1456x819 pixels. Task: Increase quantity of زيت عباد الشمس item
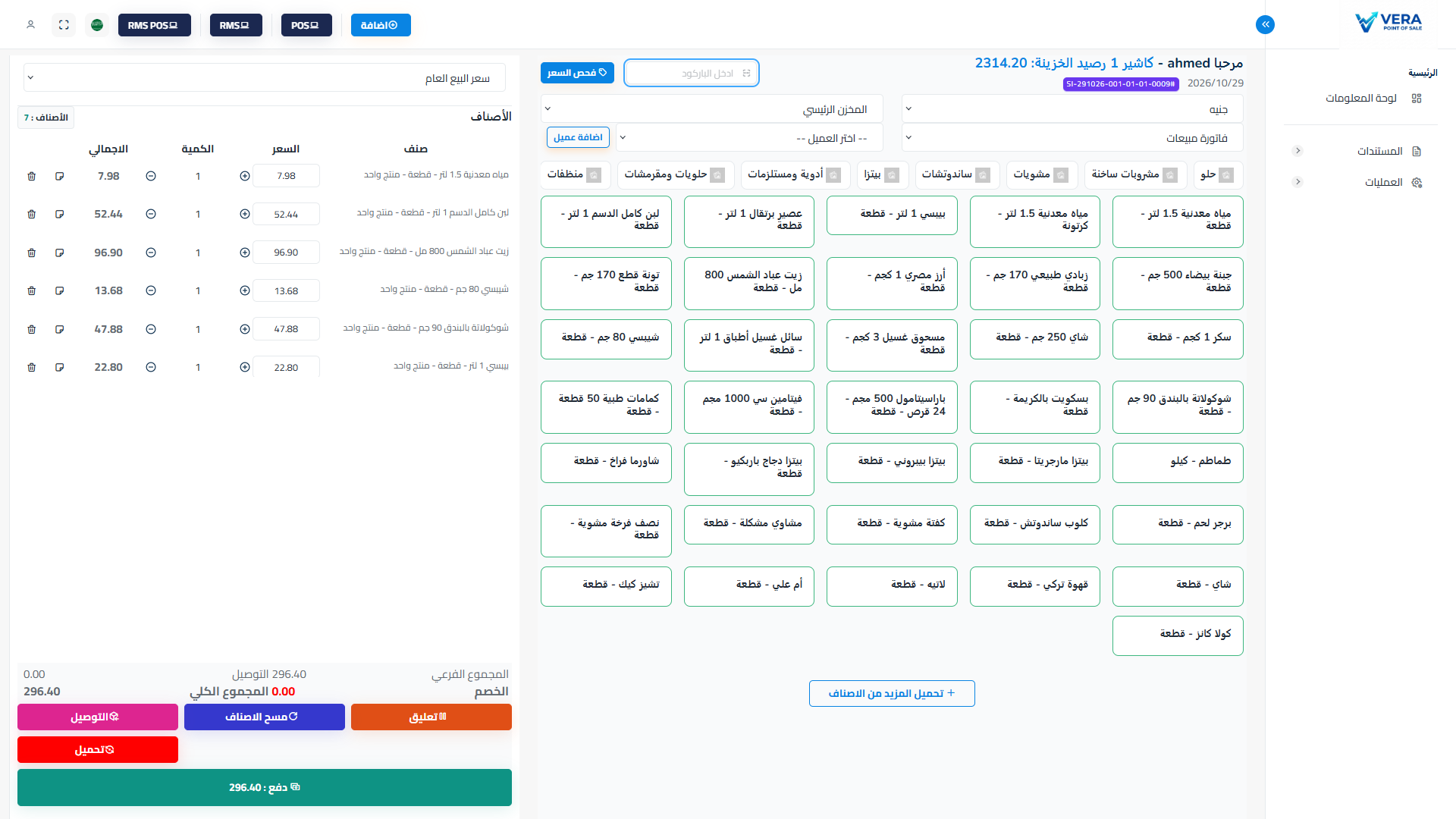coord(245,253)
